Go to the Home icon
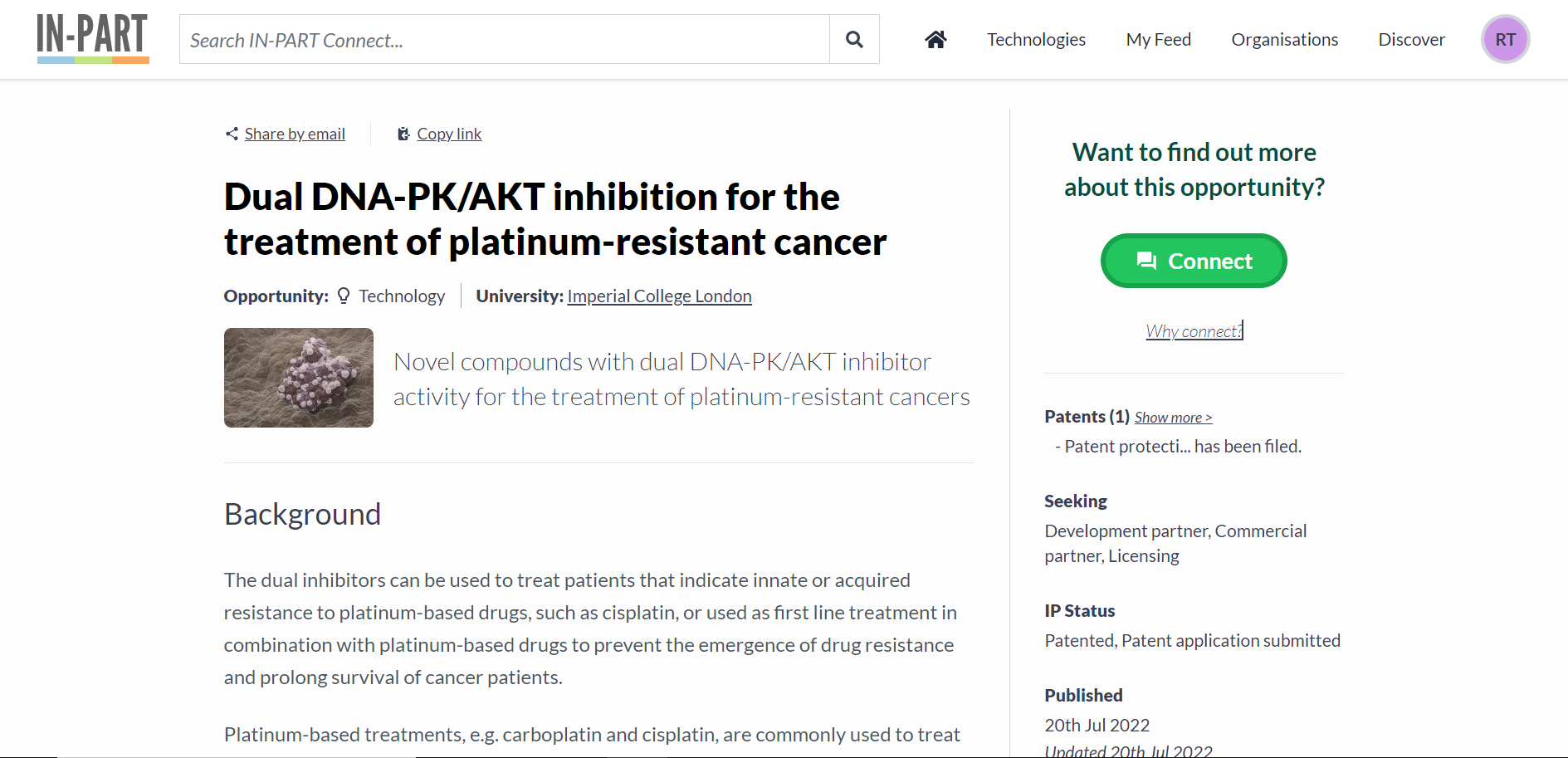Screen dimensions: 1568x758 [935, 39]
